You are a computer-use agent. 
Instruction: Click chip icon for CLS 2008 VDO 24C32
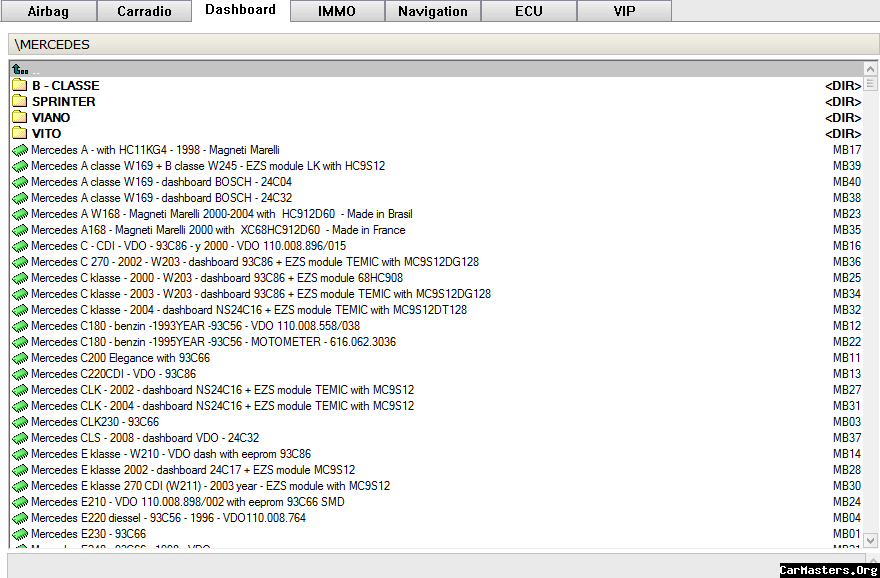pos(20,438)
